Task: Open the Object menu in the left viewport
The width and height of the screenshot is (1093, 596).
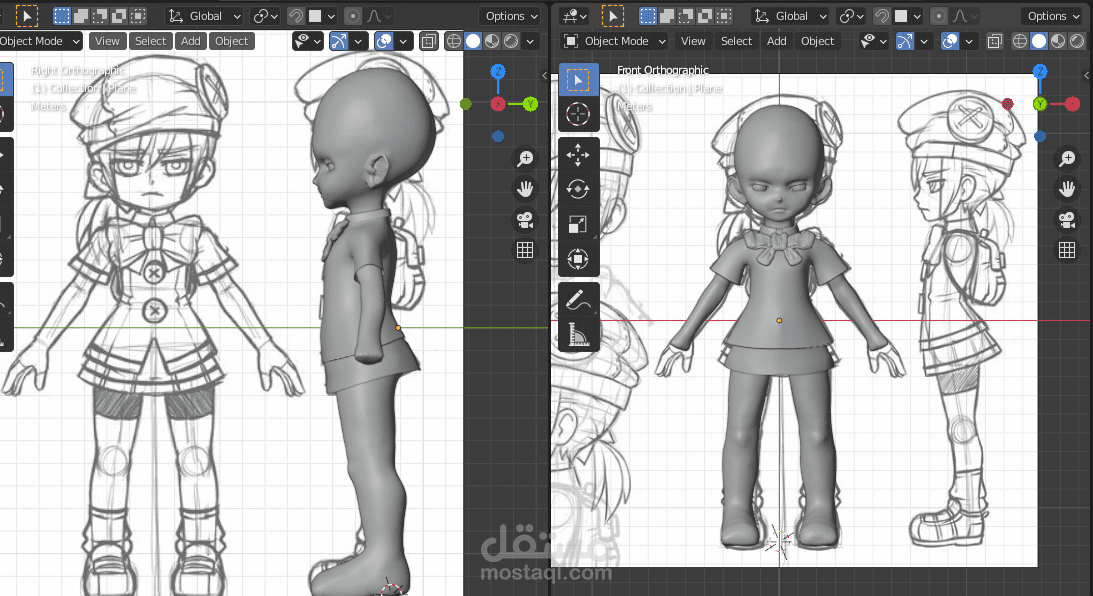Action: 231,41
